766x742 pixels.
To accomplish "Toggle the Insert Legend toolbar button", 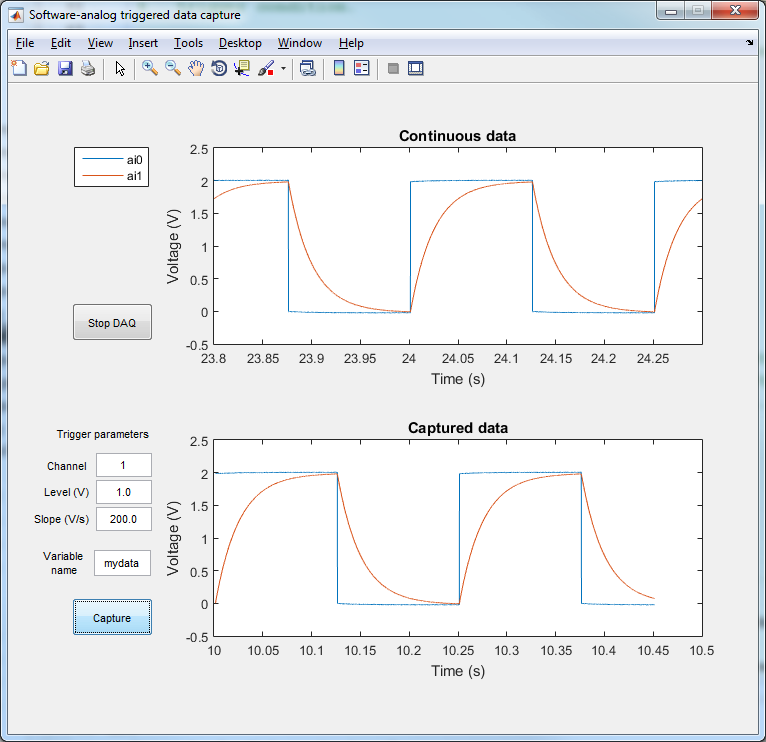I will pos(362,68).
